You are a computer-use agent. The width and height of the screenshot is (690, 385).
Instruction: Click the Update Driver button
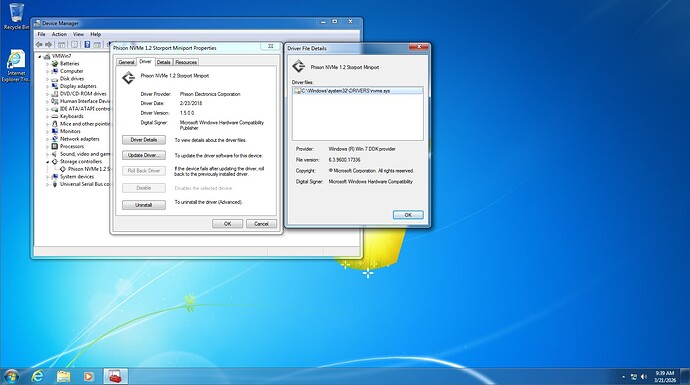[144, 155]
